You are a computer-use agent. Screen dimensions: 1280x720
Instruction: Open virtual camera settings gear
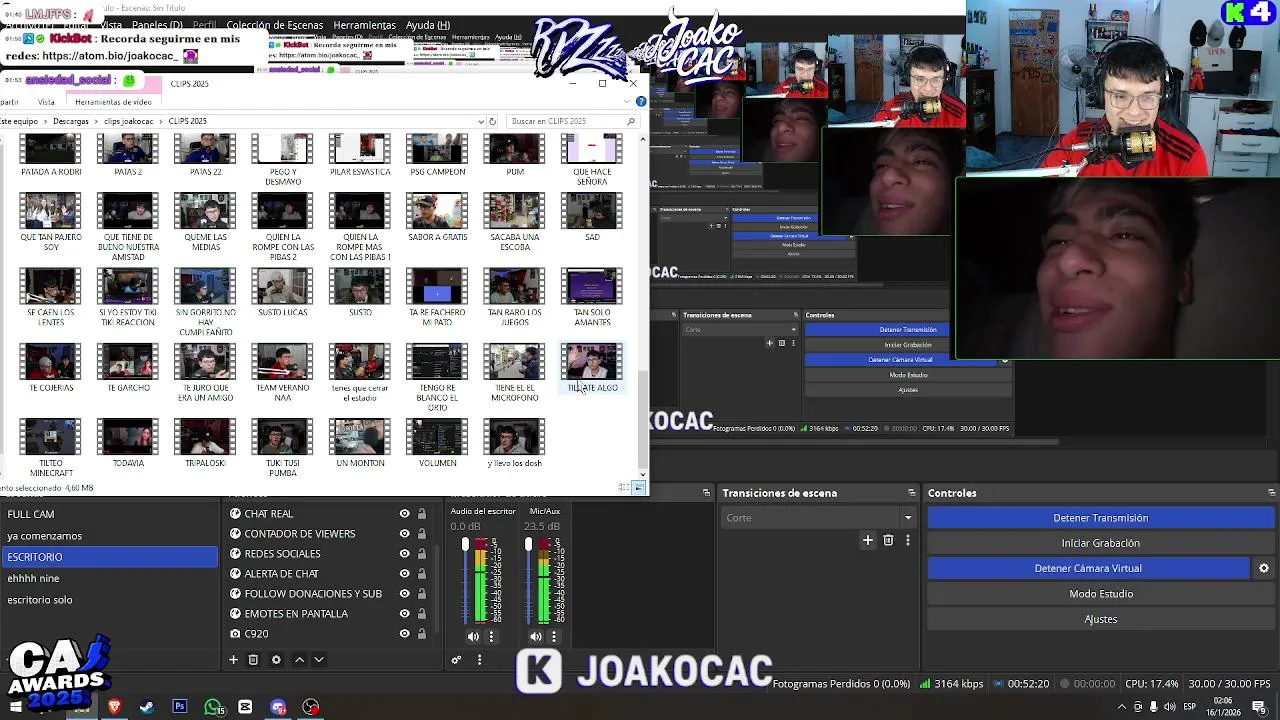pyautogui.click(x=1264, y=568)
